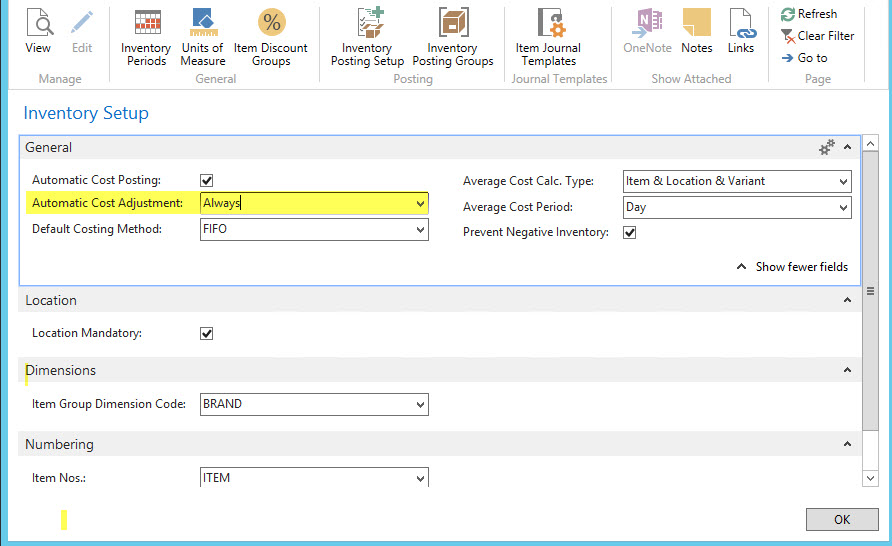Collapse the Dimensions section header
Image resolution: width=892 pixels, height=546 pixels.
(x=848, y=371)
